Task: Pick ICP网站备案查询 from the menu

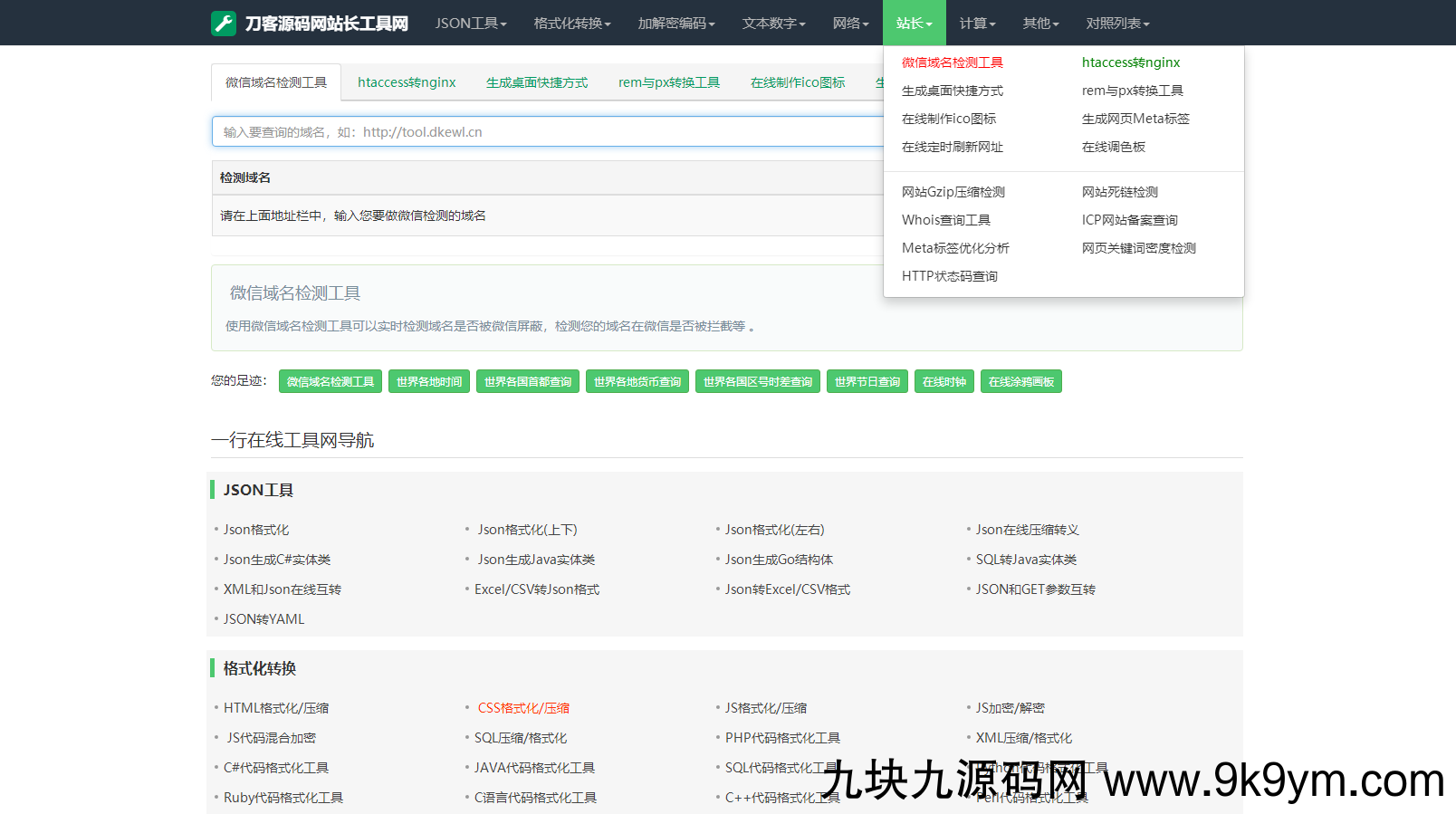Action: [x=1129, y=220]
